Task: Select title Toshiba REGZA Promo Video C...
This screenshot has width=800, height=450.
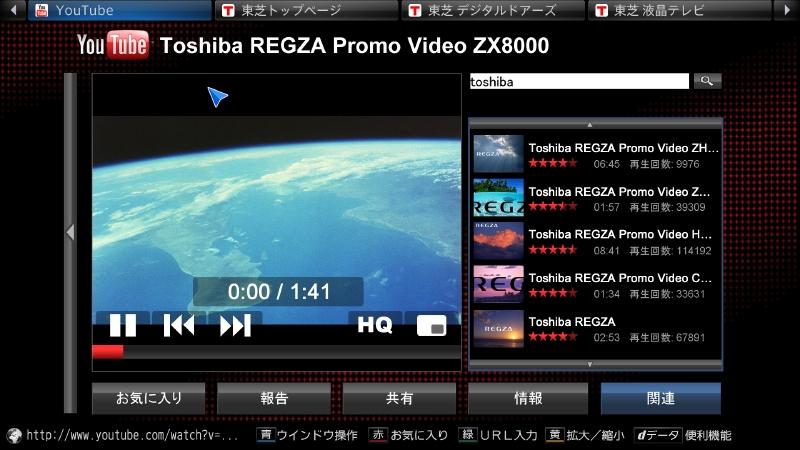Action: [620, 278]
